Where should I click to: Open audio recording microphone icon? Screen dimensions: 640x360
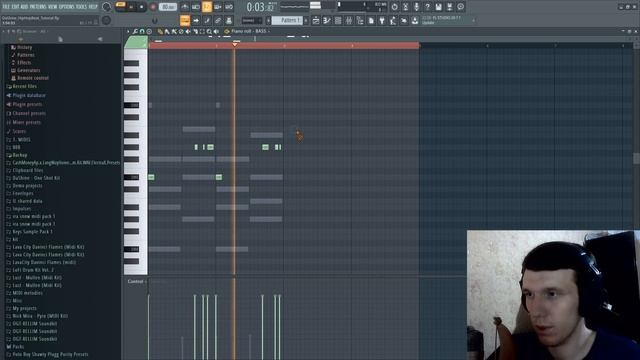pos(416,7)
